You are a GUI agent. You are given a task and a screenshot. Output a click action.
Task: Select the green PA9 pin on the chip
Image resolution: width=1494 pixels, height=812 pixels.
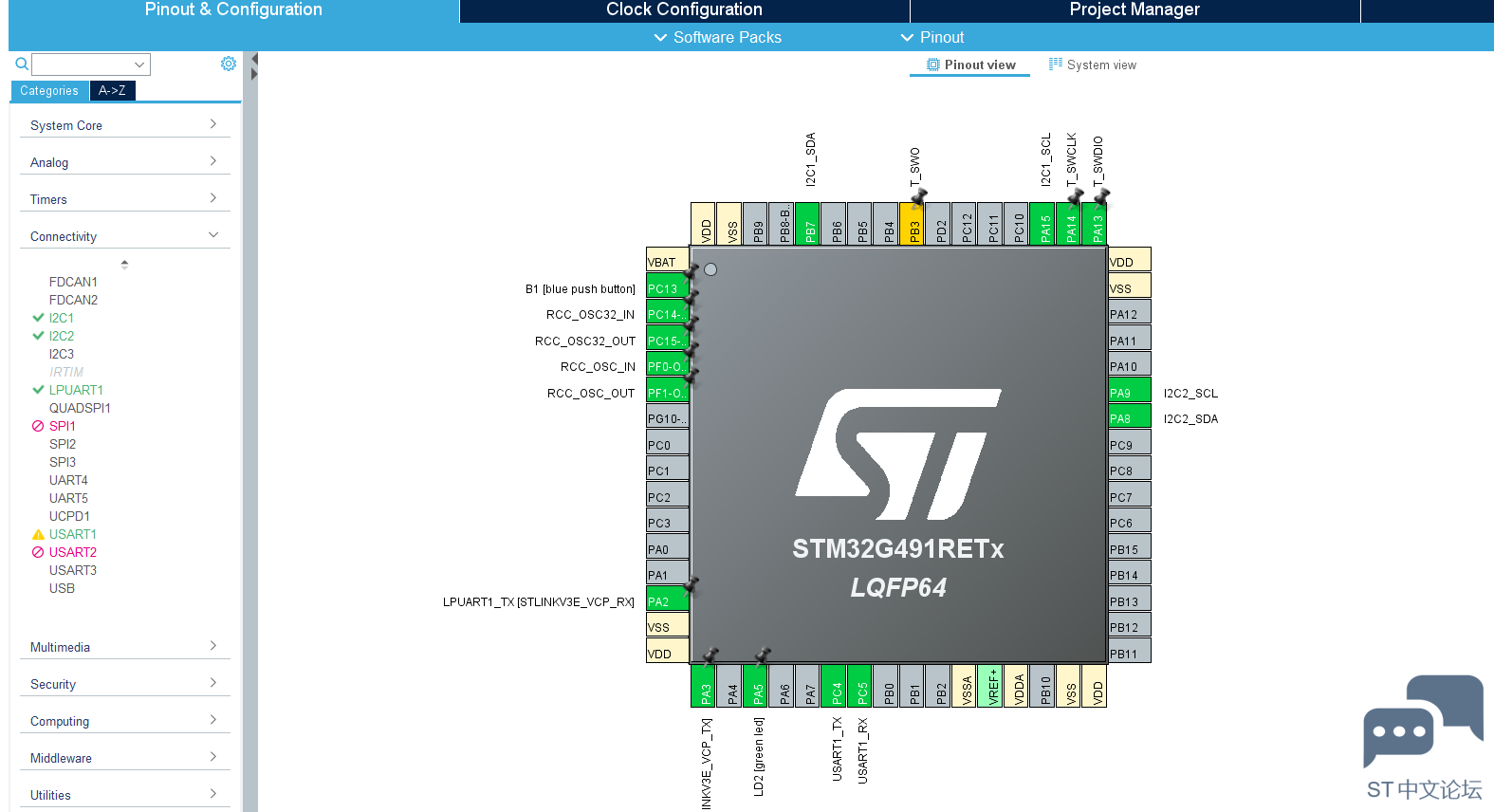(1129, 392)
